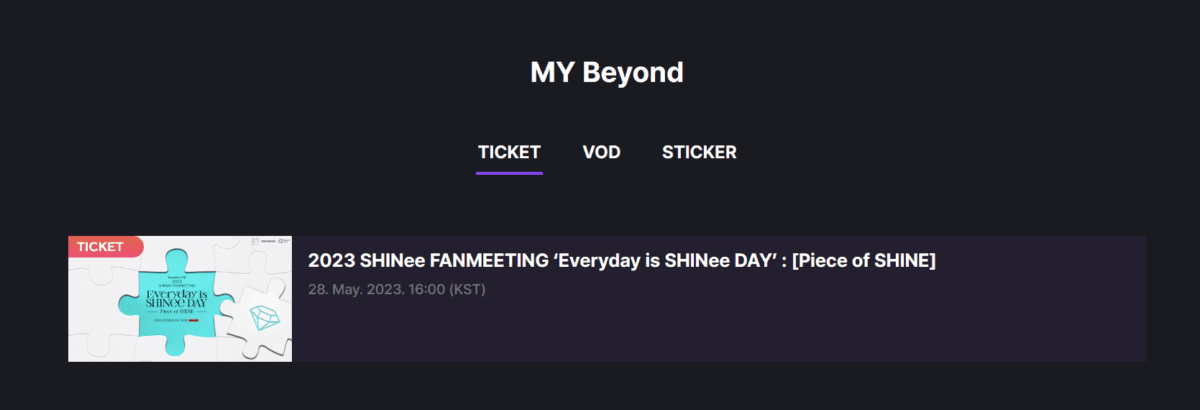Click the red TICKET badge on thumbnail
Image resolution: width=1200 pixels, height=410 pixels.
point(103,246)
